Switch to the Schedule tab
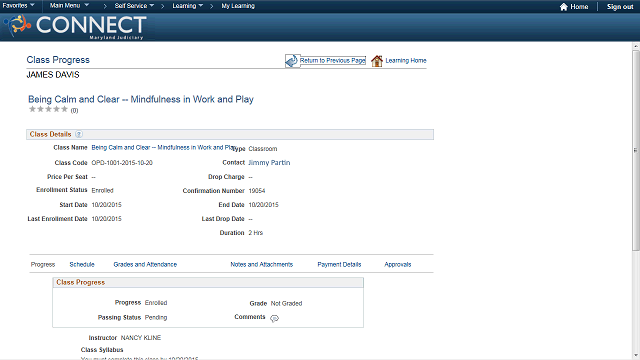640x360 pixels. 82,264
